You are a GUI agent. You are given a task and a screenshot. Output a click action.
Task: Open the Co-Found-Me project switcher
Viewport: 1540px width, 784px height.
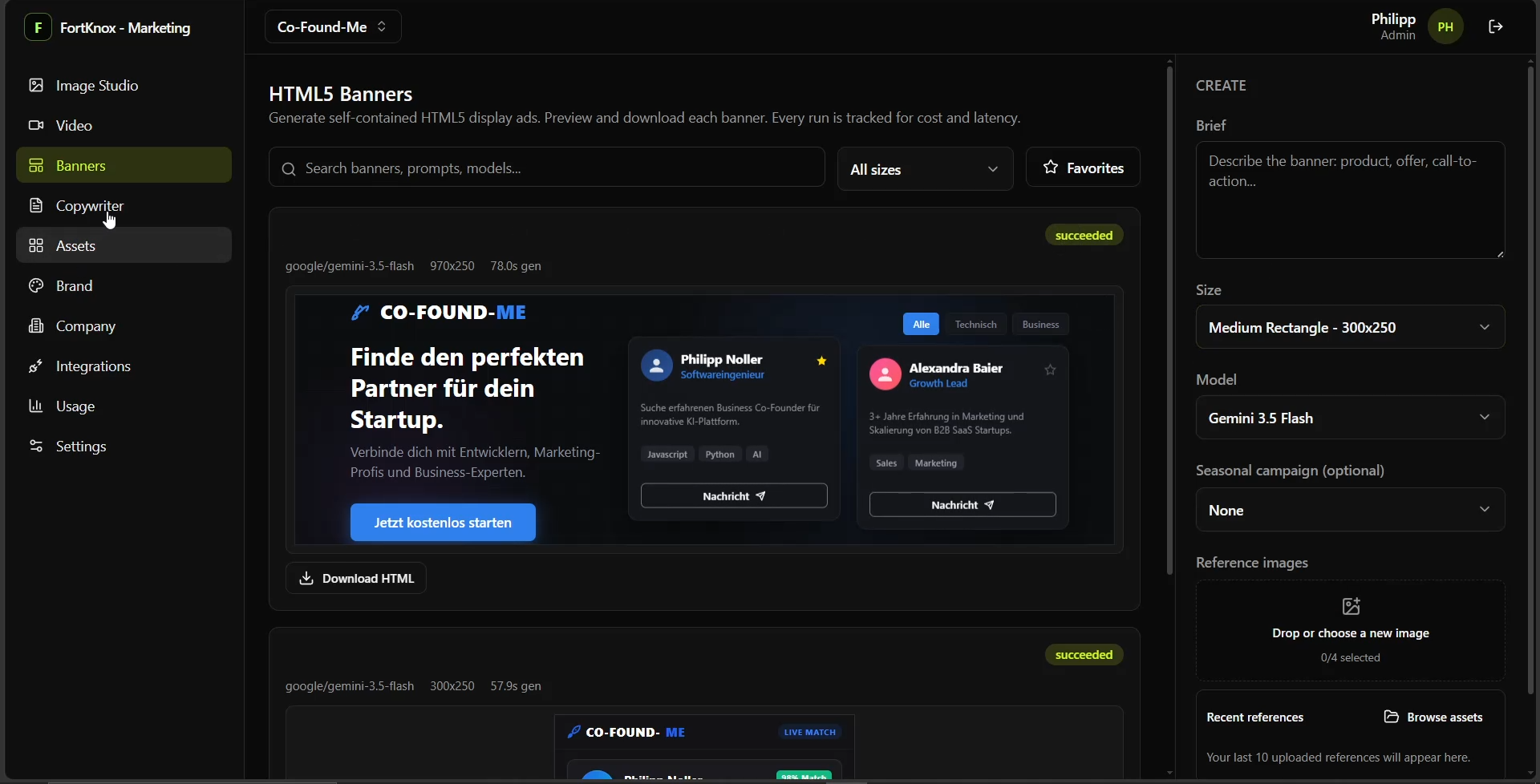pyautogui.click(x=333, y=27)
